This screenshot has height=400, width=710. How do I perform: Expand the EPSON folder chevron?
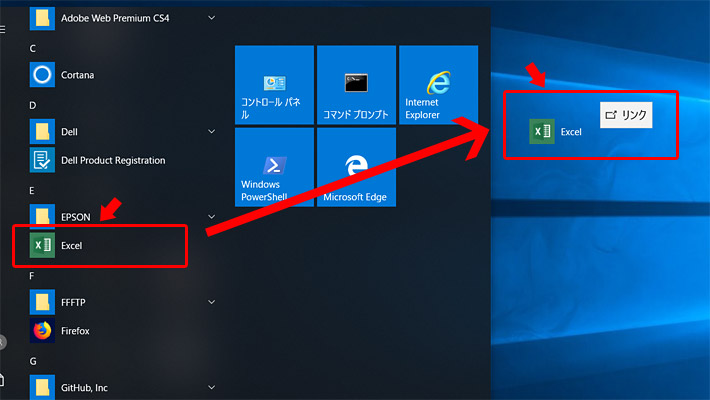211,217
